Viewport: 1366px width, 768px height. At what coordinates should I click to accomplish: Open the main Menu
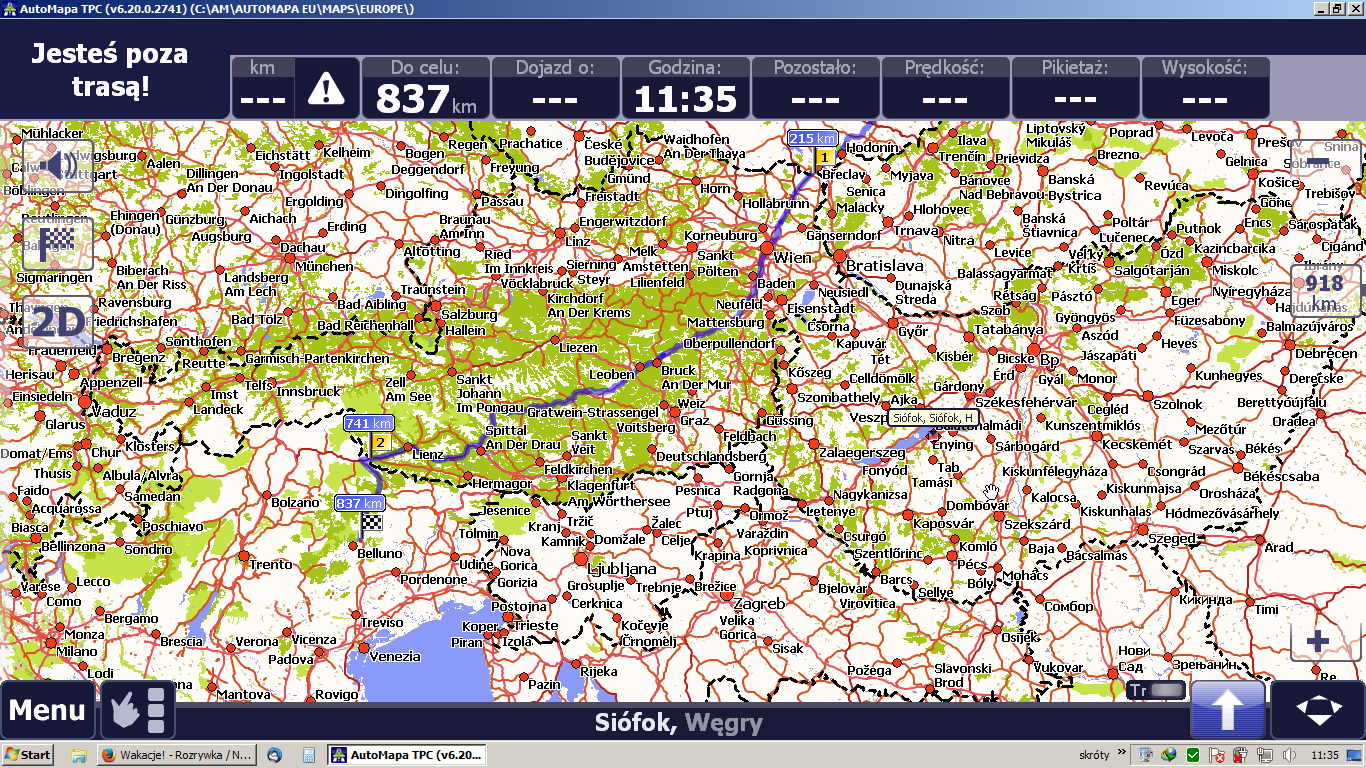click(x=47, y=711)
